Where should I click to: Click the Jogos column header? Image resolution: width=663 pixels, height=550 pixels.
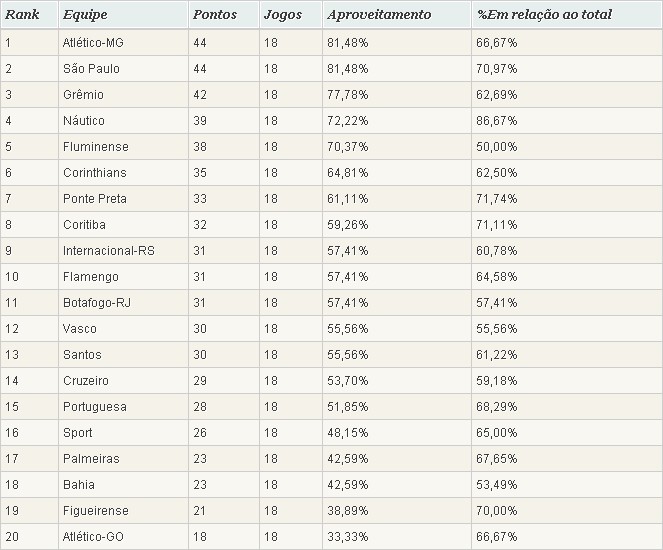tap(281, 15)
